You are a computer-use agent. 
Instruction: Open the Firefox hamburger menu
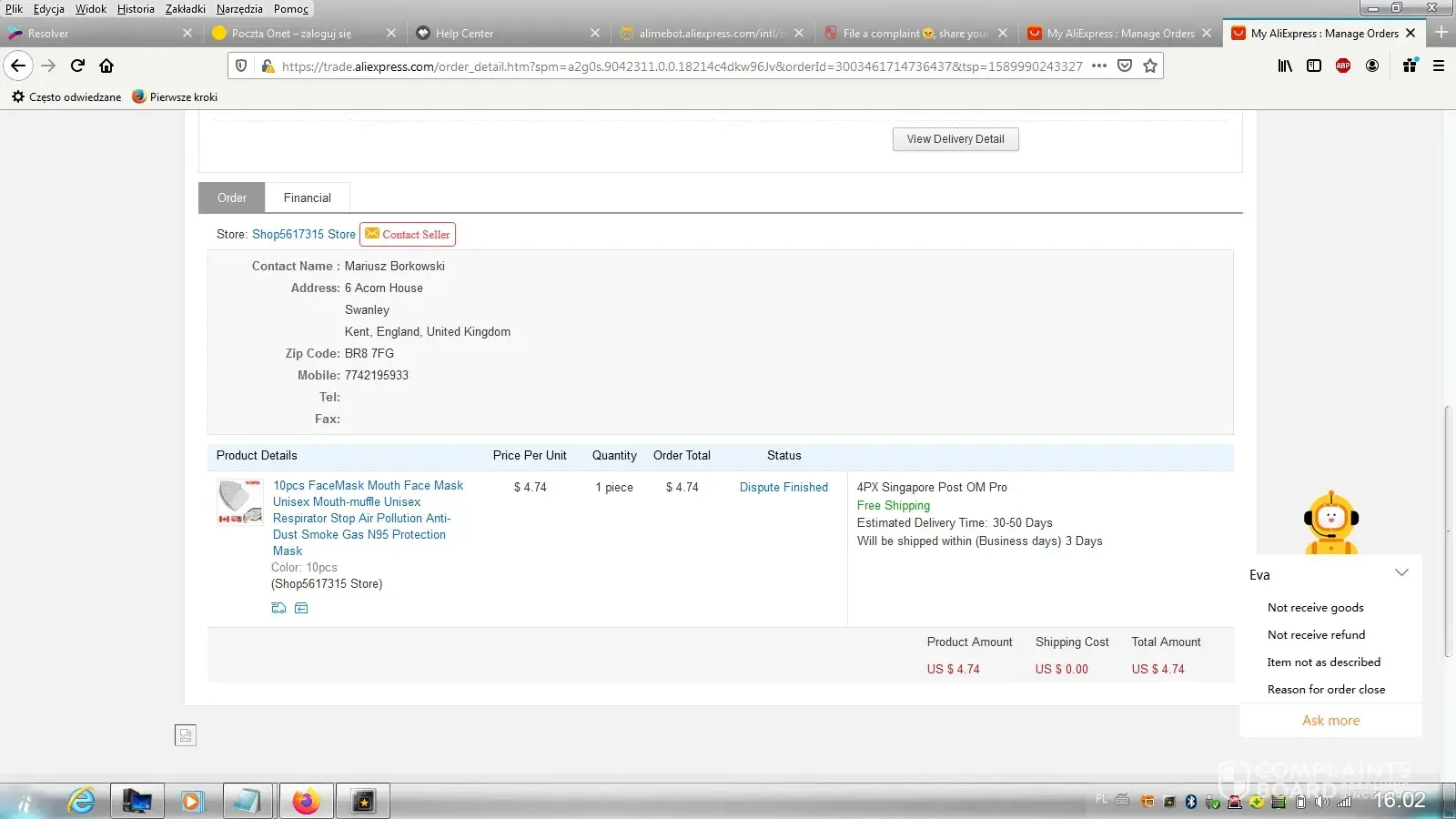(x=1439, y=66)
